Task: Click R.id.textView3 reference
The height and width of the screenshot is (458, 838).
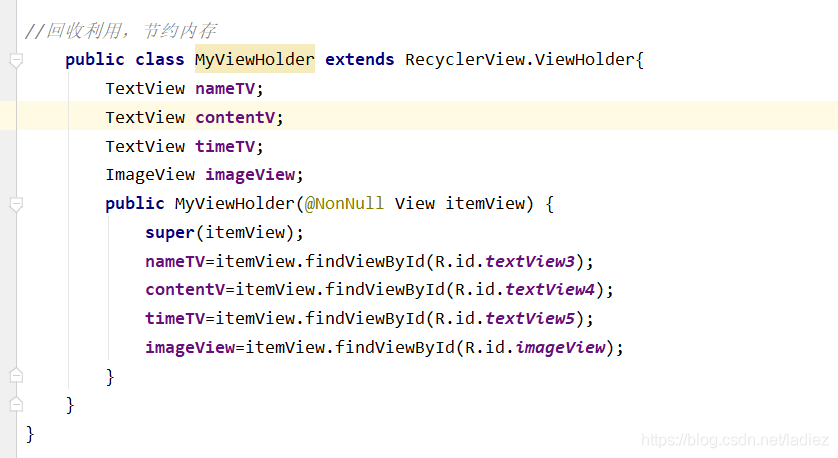Action: point(505,261)
